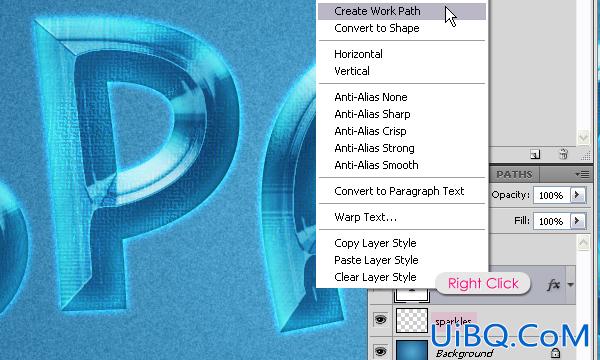Click the create new item icon in upper panel
Image resolution: width=600 pixels, height=360 pixels.
coord(535,154)
